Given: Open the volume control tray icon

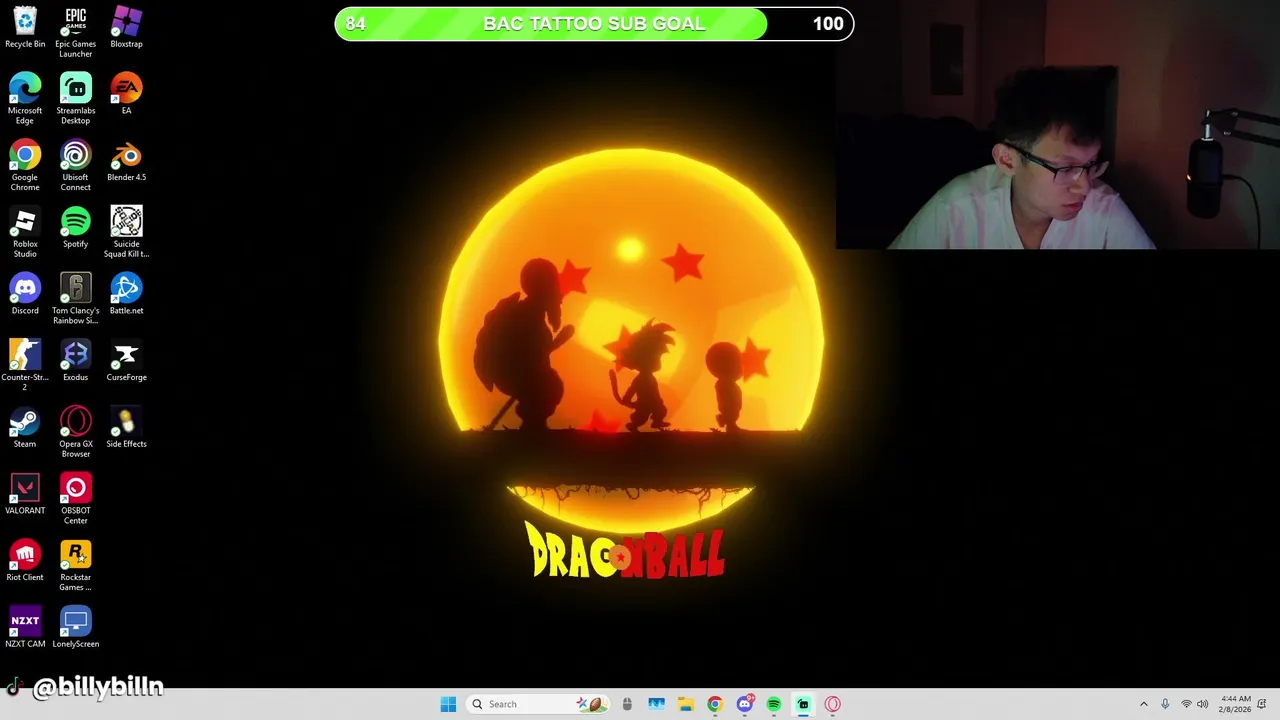Looking at the screenshot, I should point(1203,704).
